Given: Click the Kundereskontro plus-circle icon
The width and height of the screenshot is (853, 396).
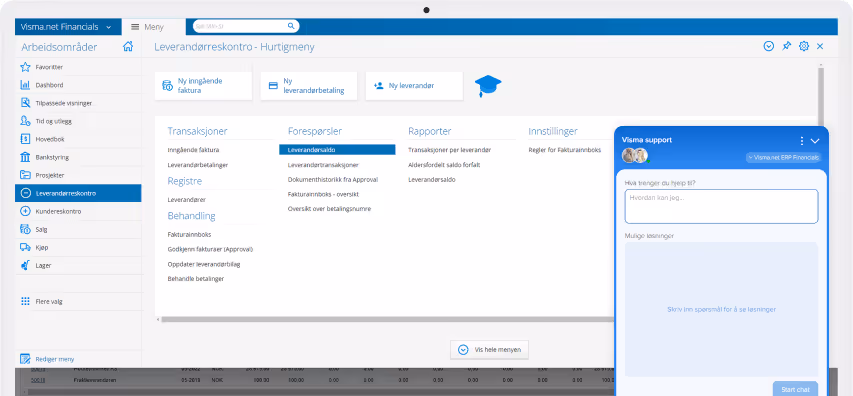Looking at the screenshot, I should tap(25, 211).
